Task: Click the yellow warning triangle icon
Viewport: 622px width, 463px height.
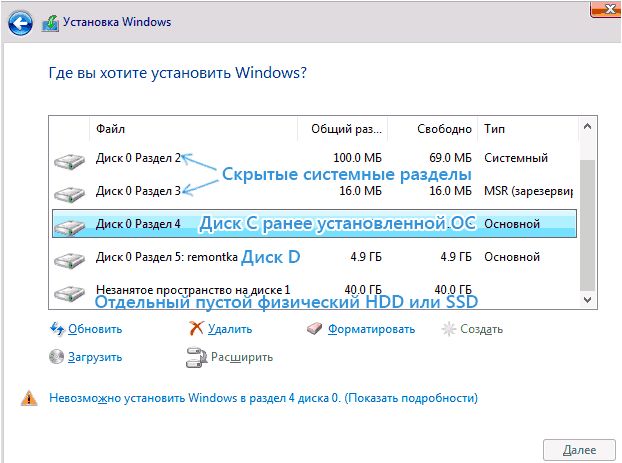Action: tap(29, 398)
